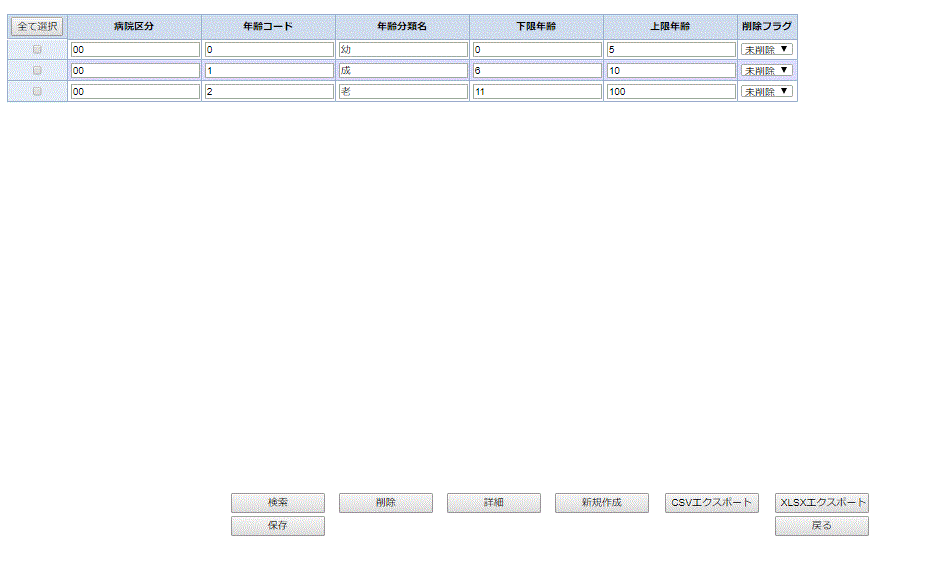Focus 病院区分 field in the 老 row
Image resolution: width=934 pixels, height=578 pixels.
point(135,91)
